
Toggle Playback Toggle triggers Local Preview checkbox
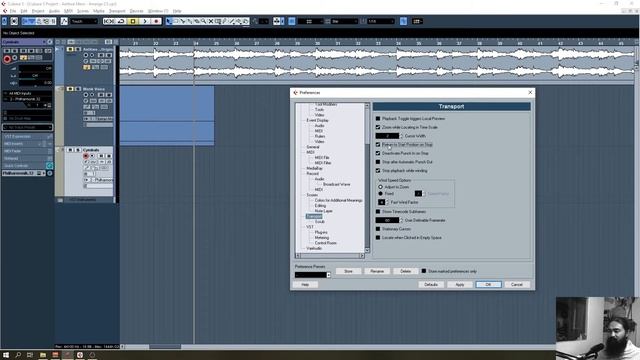click(378, 118)
